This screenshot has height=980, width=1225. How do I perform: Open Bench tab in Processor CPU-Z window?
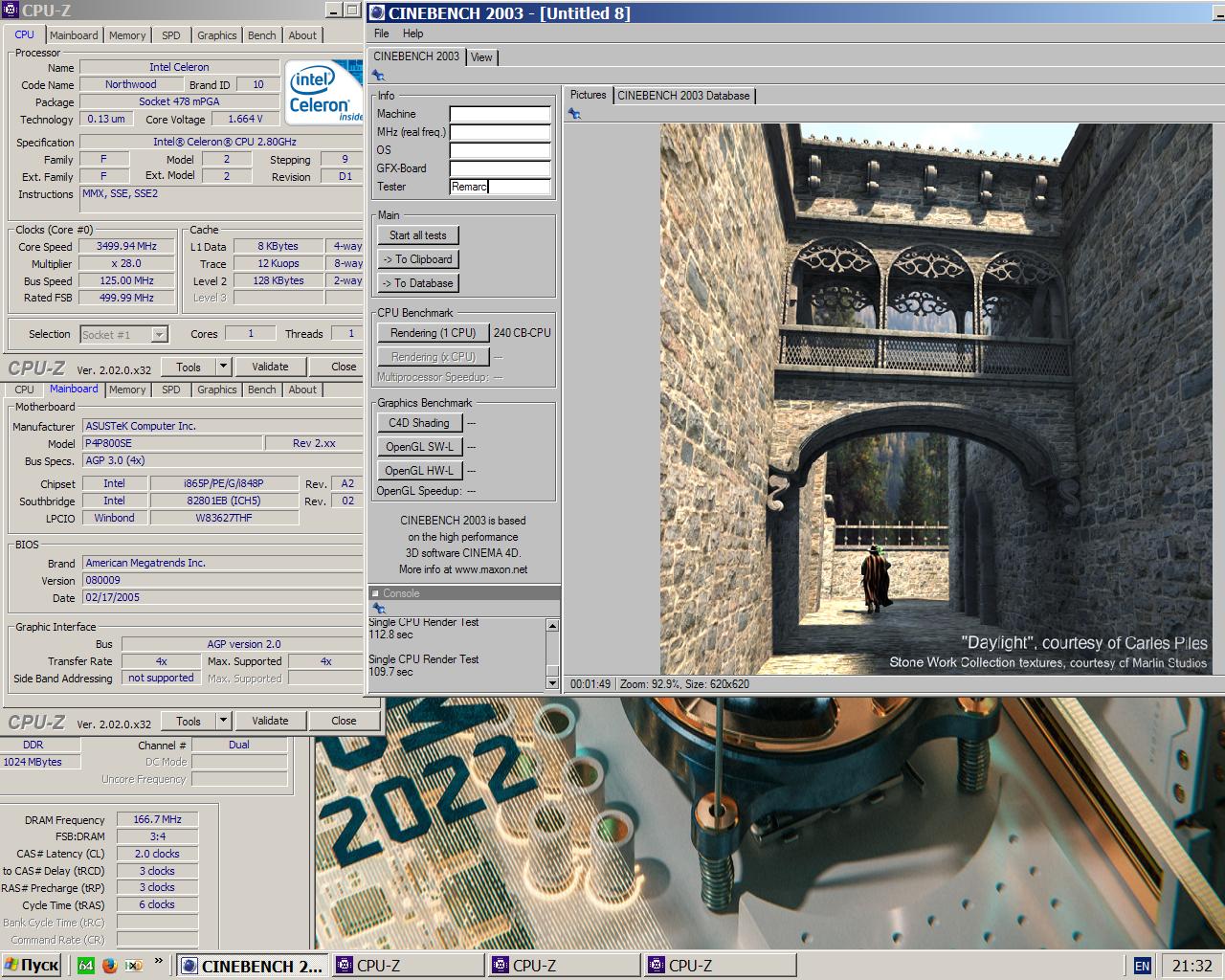261,35
